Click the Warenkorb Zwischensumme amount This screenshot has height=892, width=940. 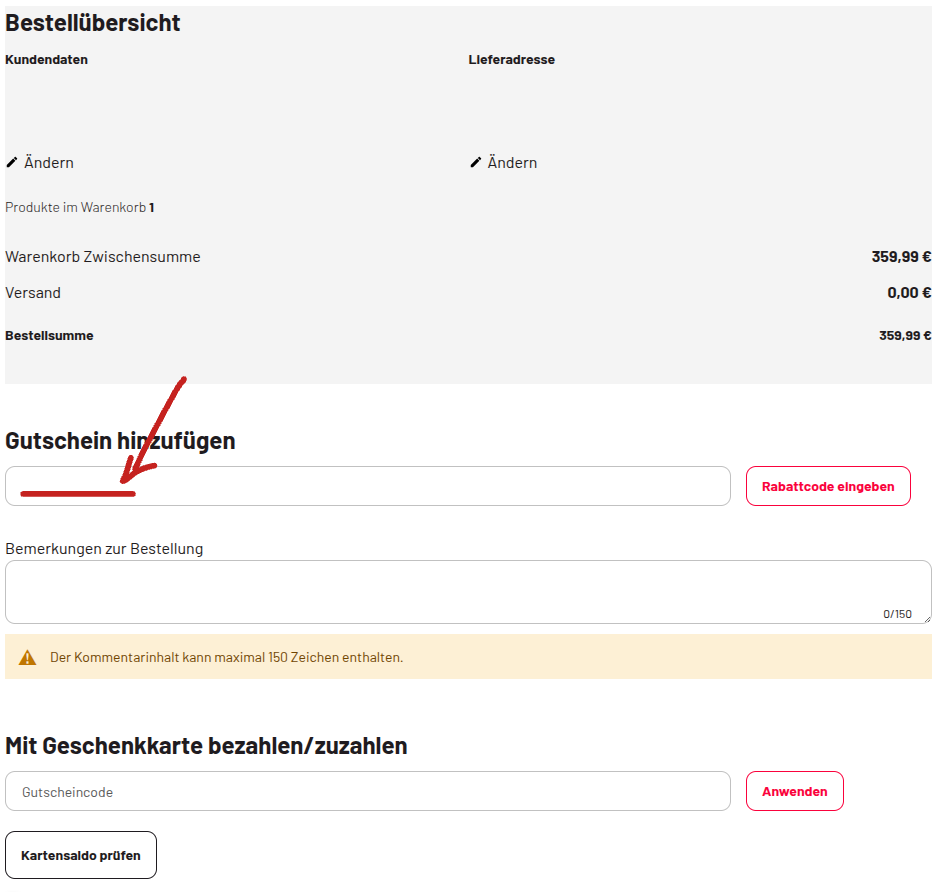[900, 257]
